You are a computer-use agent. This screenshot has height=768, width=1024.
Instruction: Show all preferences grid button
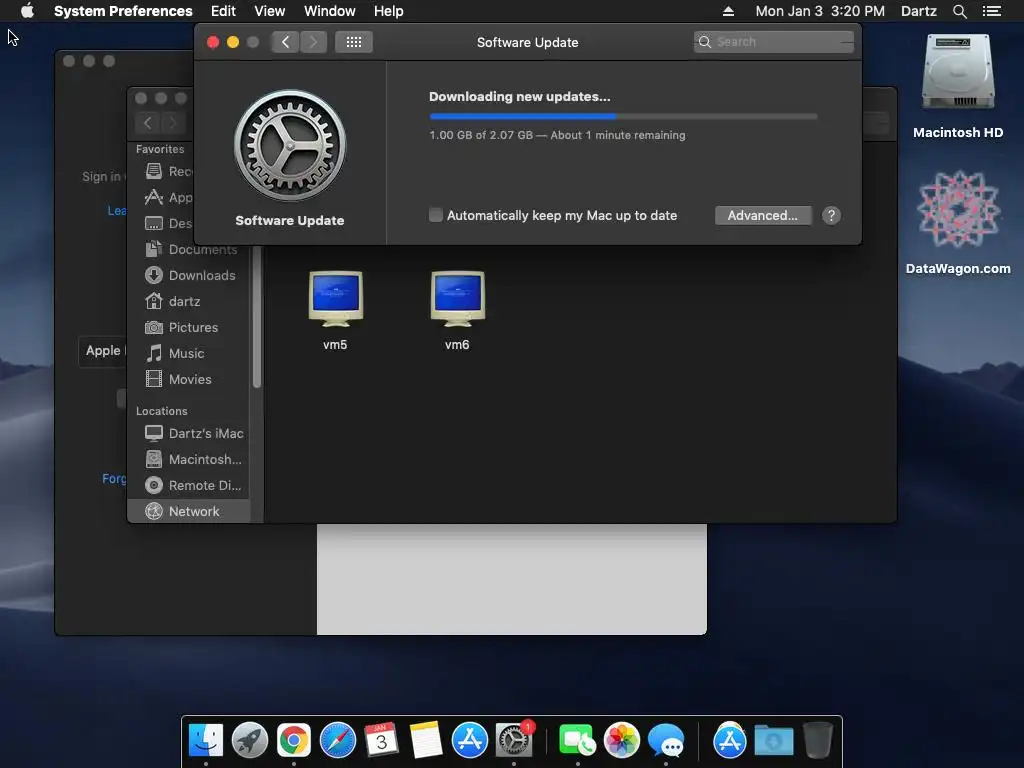tap(354, 42)
